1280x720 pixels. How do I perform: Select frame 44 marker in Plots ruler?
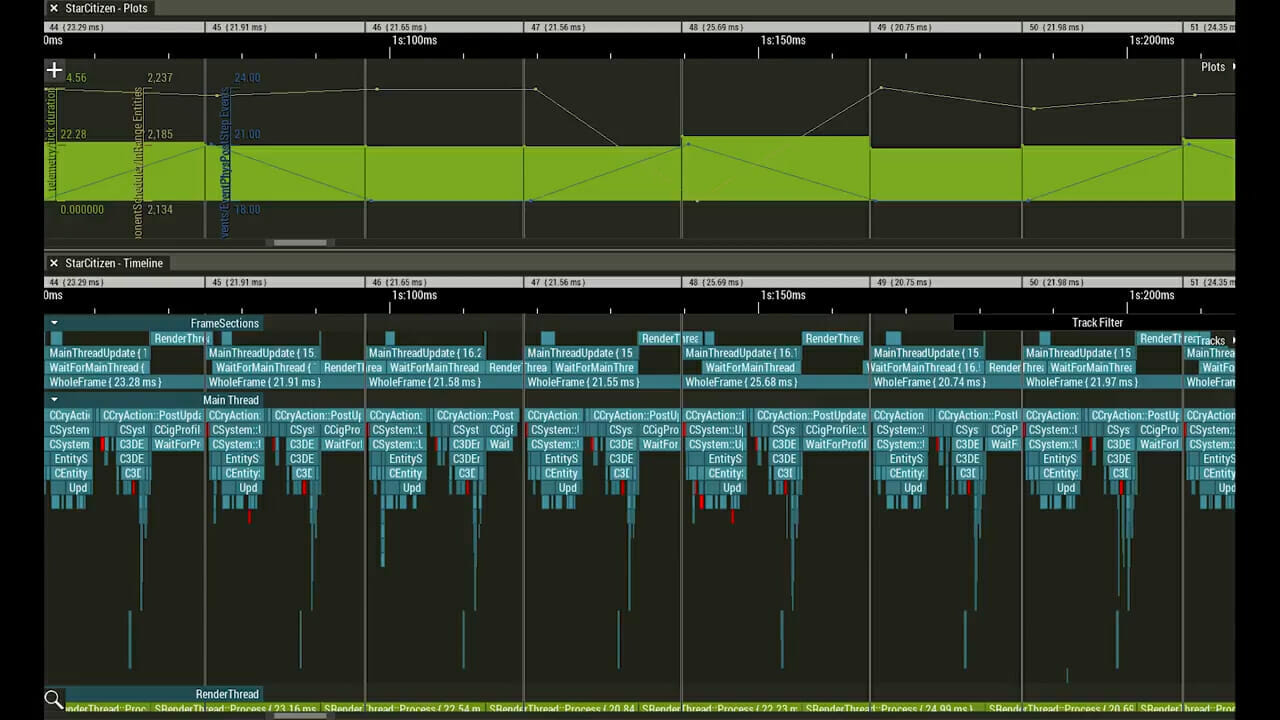pyautogui.click(x=123, y=27)
